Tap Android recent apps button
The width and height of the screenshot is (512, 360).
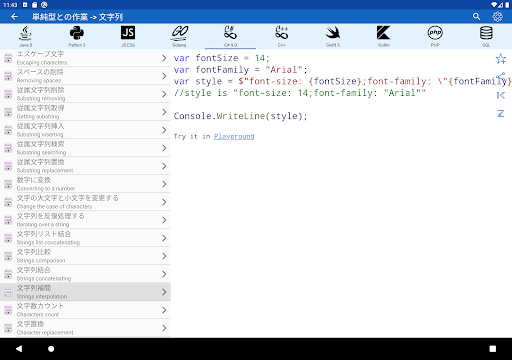pyautogui.click(x=492, y=349)
